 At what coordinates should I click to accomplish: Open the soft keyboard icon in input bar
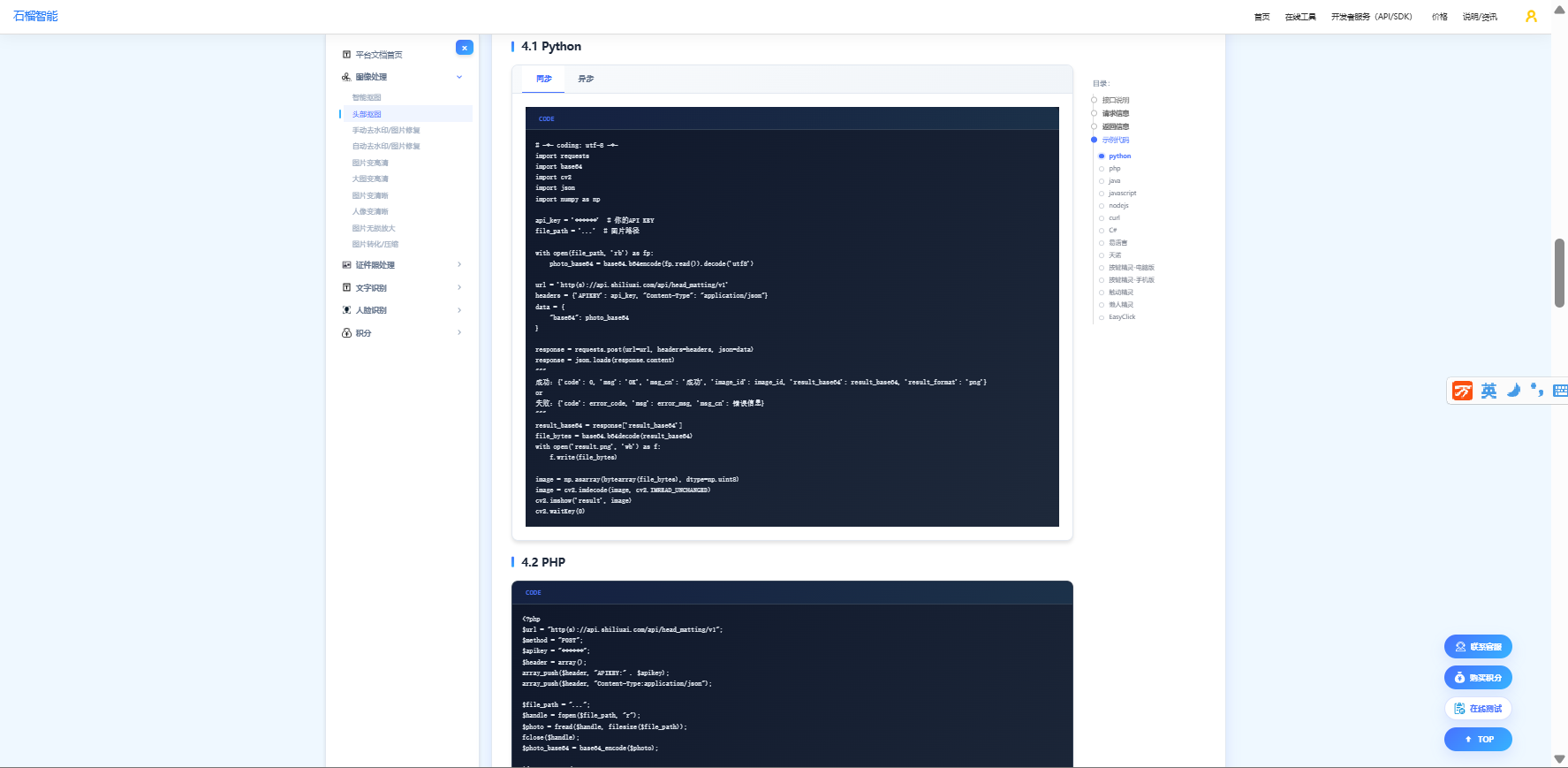[1560, 391]
